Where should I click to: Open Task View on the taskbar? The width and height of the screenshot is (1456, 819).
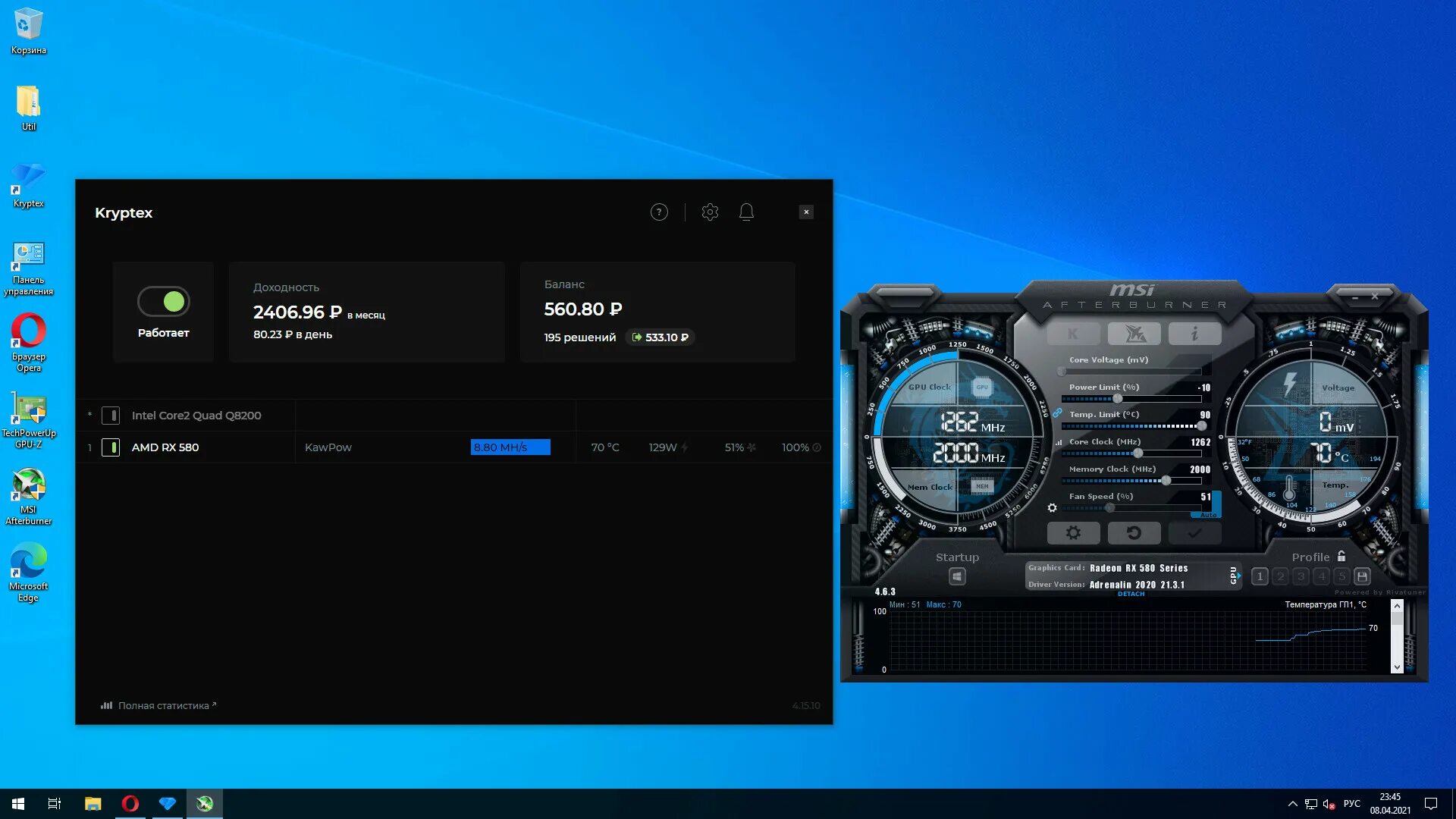pyautogui.click(x=55, y=804)
